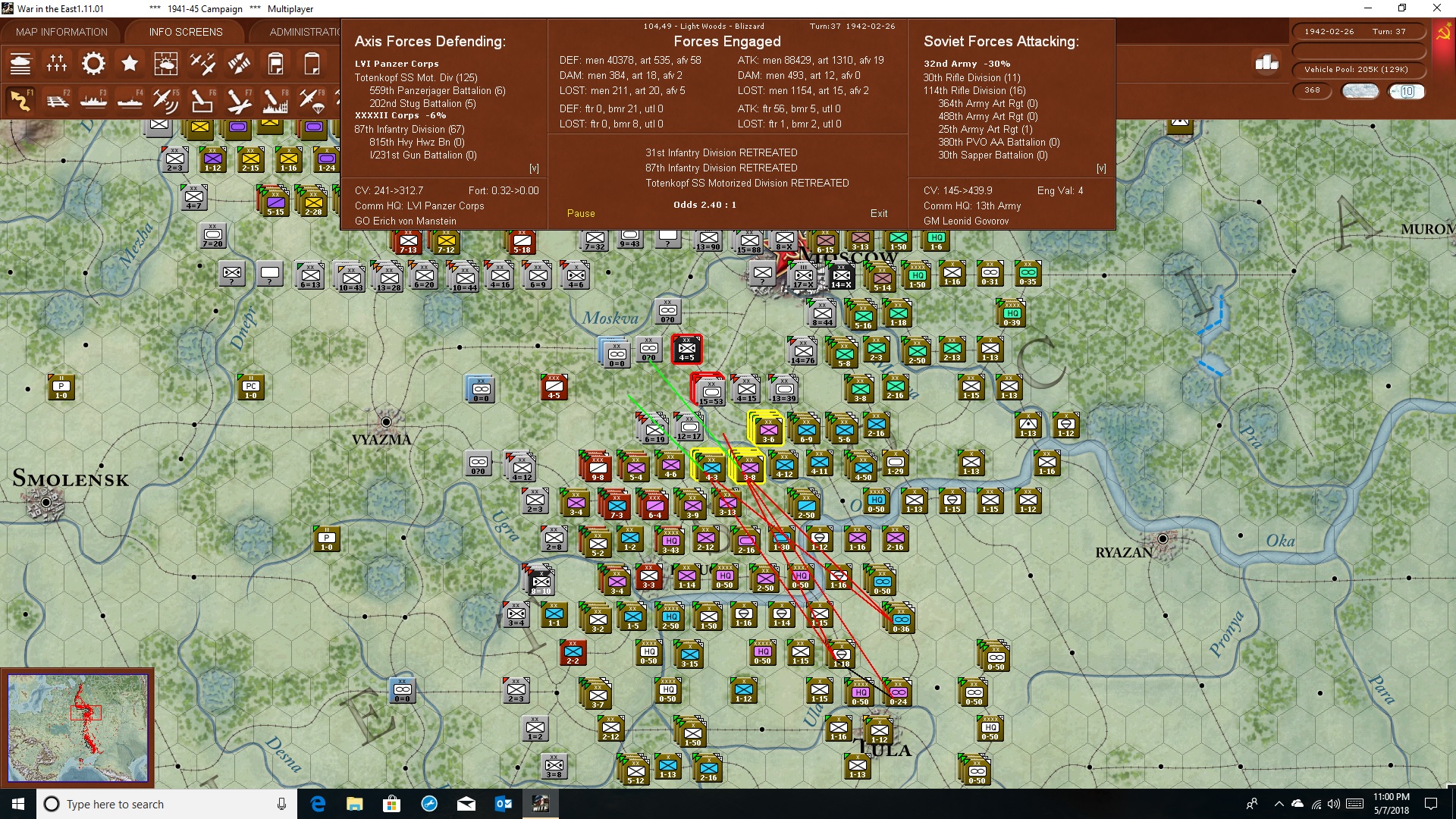Select F8 bomb city mode
Screen dimensions: 1456x819
coord(275,100)
